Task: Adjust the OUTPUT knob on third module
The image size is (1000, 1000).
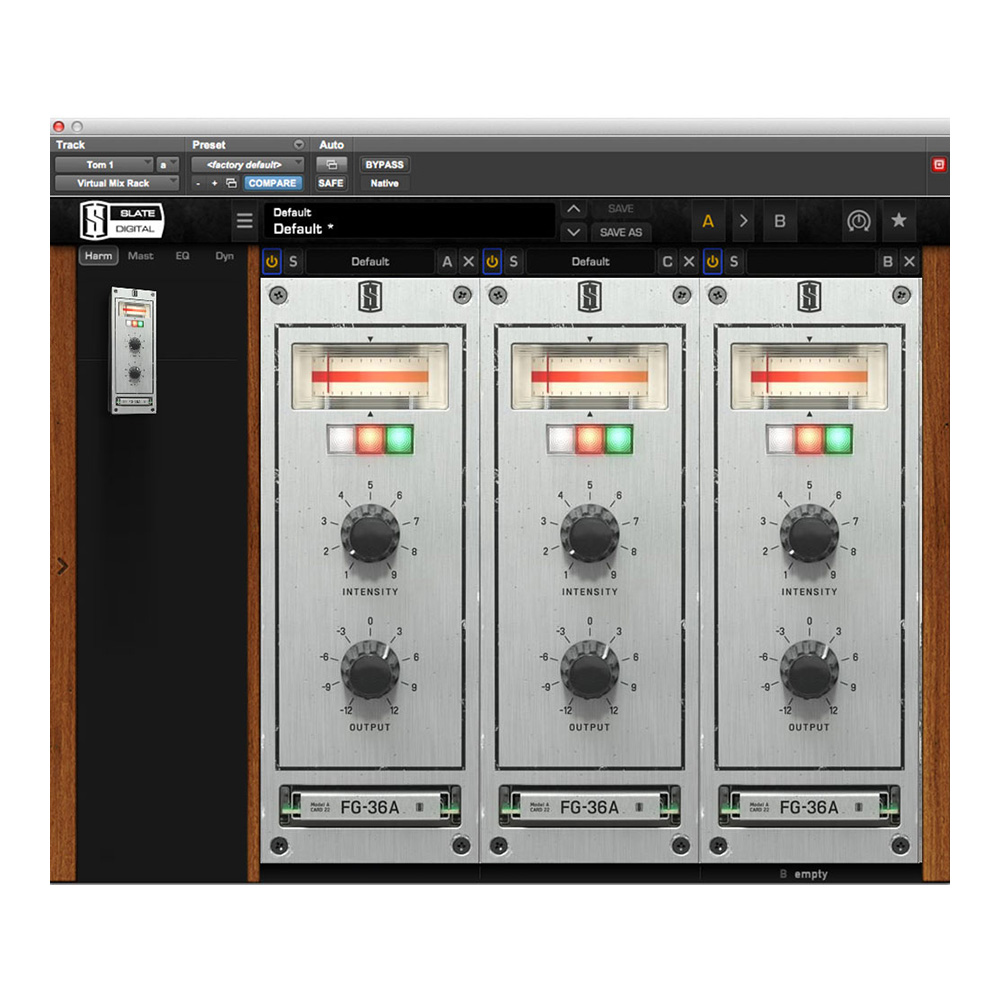Action: click(x=810, y=670)
